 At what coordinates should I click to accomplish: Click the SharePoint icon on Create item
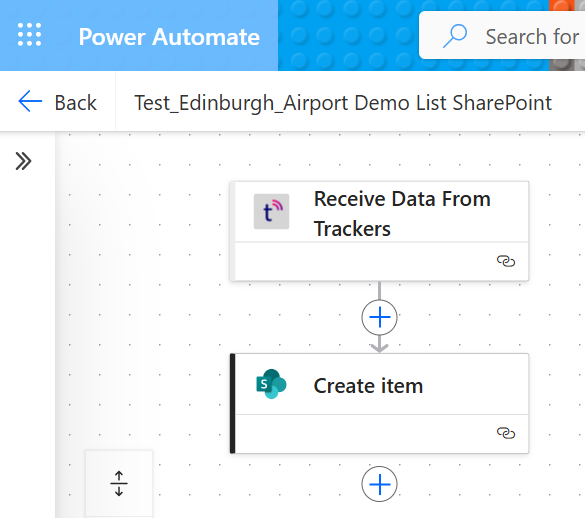pyautogui.click(x=271, y=384)
